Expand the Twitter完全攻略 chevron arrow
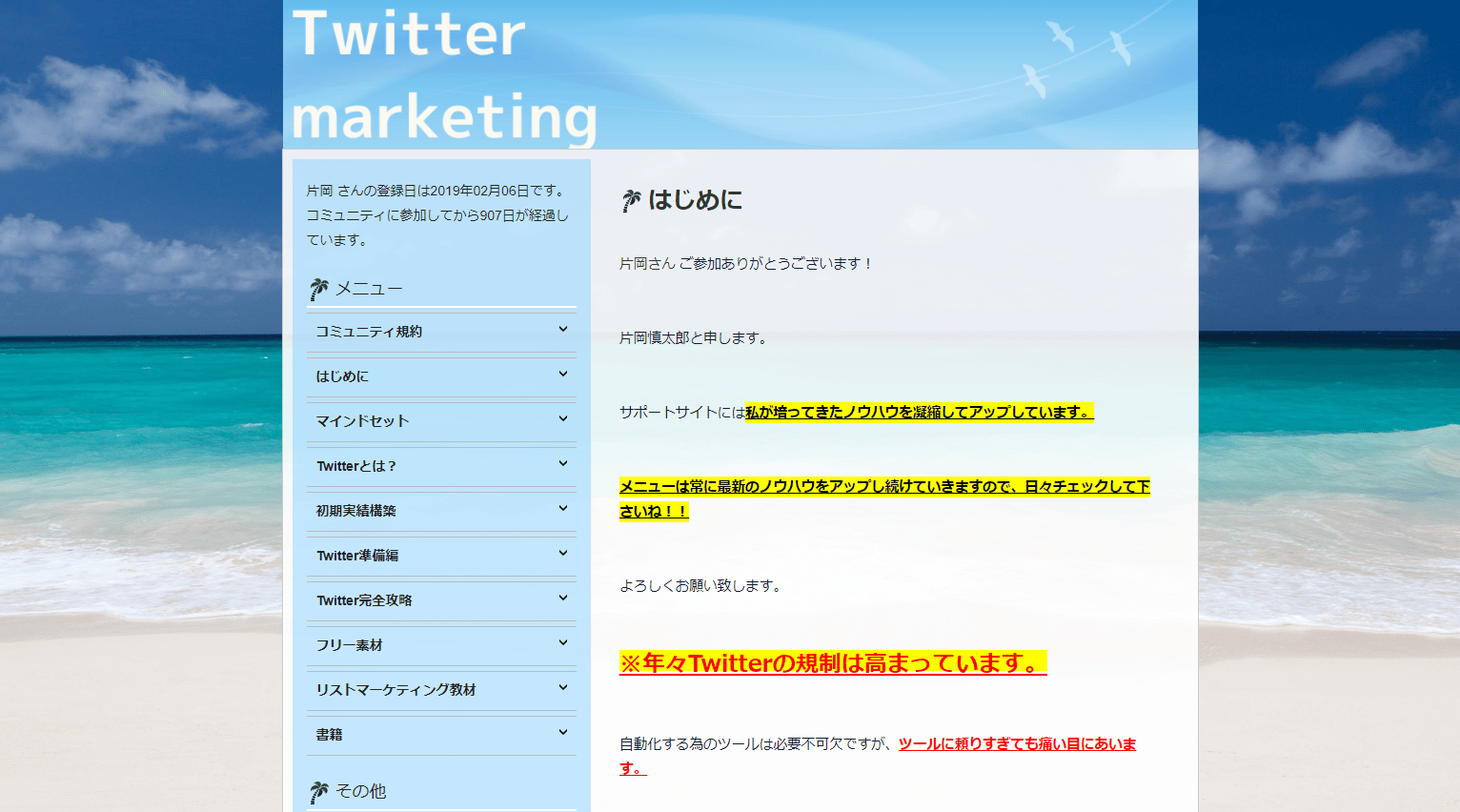Screen dimensions: 1460x812 [x=563, y=599]
